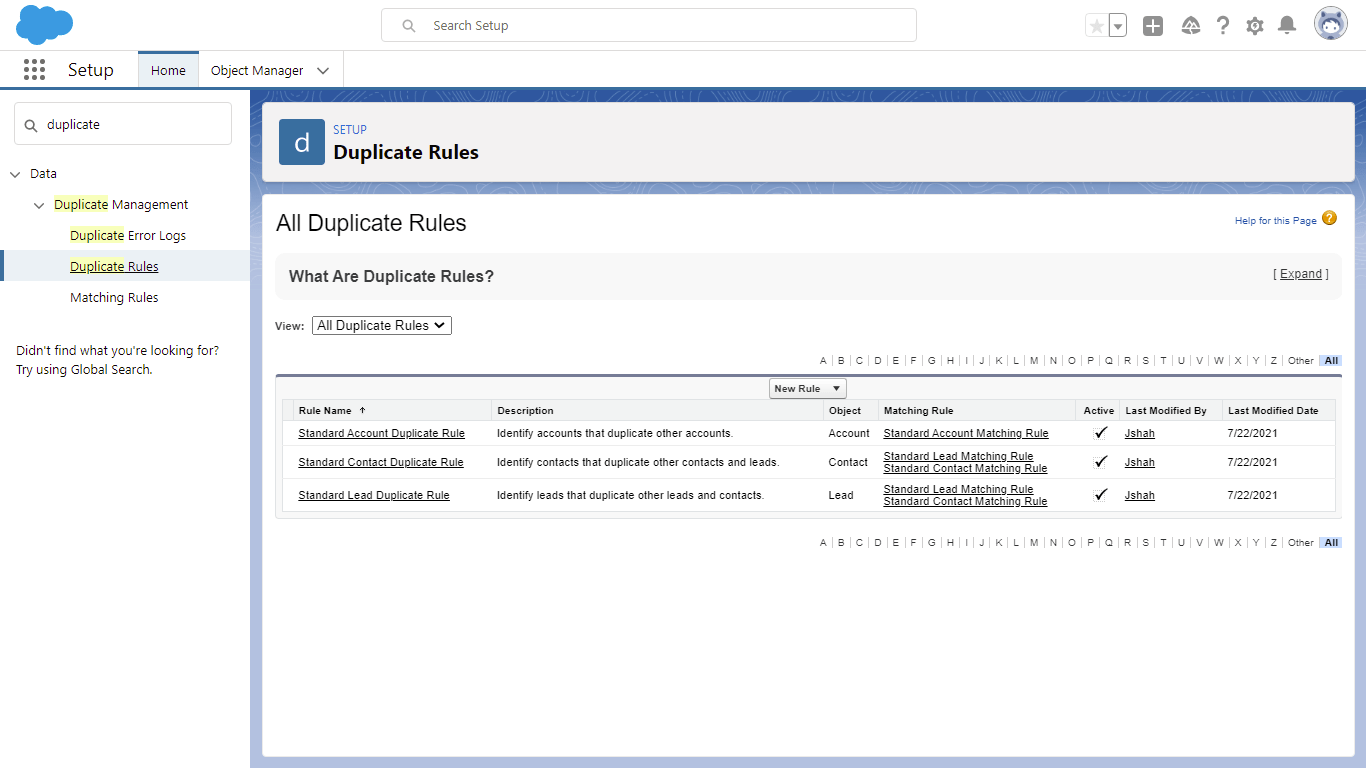The height and width of the screenshot is (768, 1366).
Task: Click the Object column header
Action: coord(845,410)
